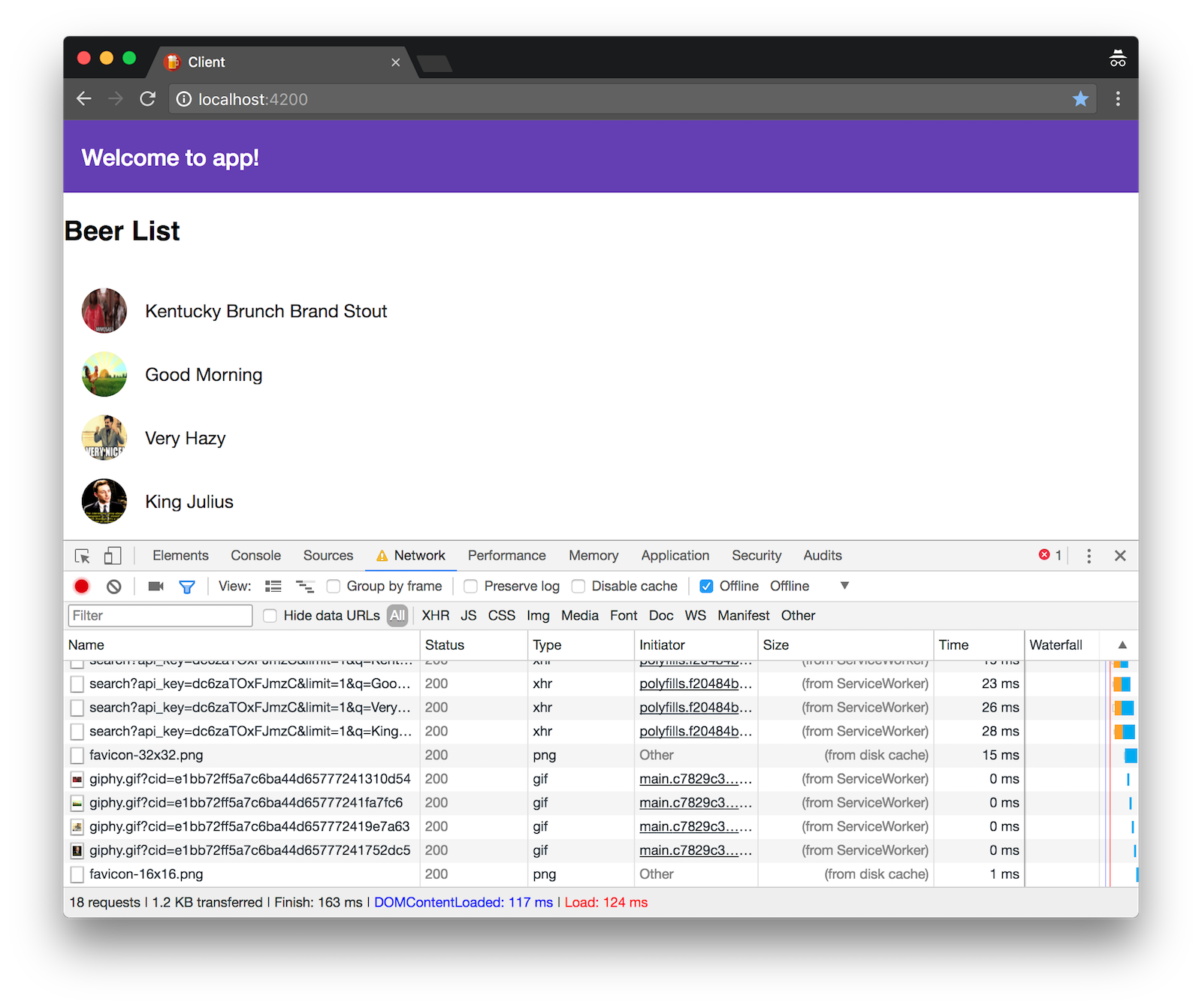Clear the network log
Image resolution: width=1202 pixels, height=1008 pixels.
[113, 587]
